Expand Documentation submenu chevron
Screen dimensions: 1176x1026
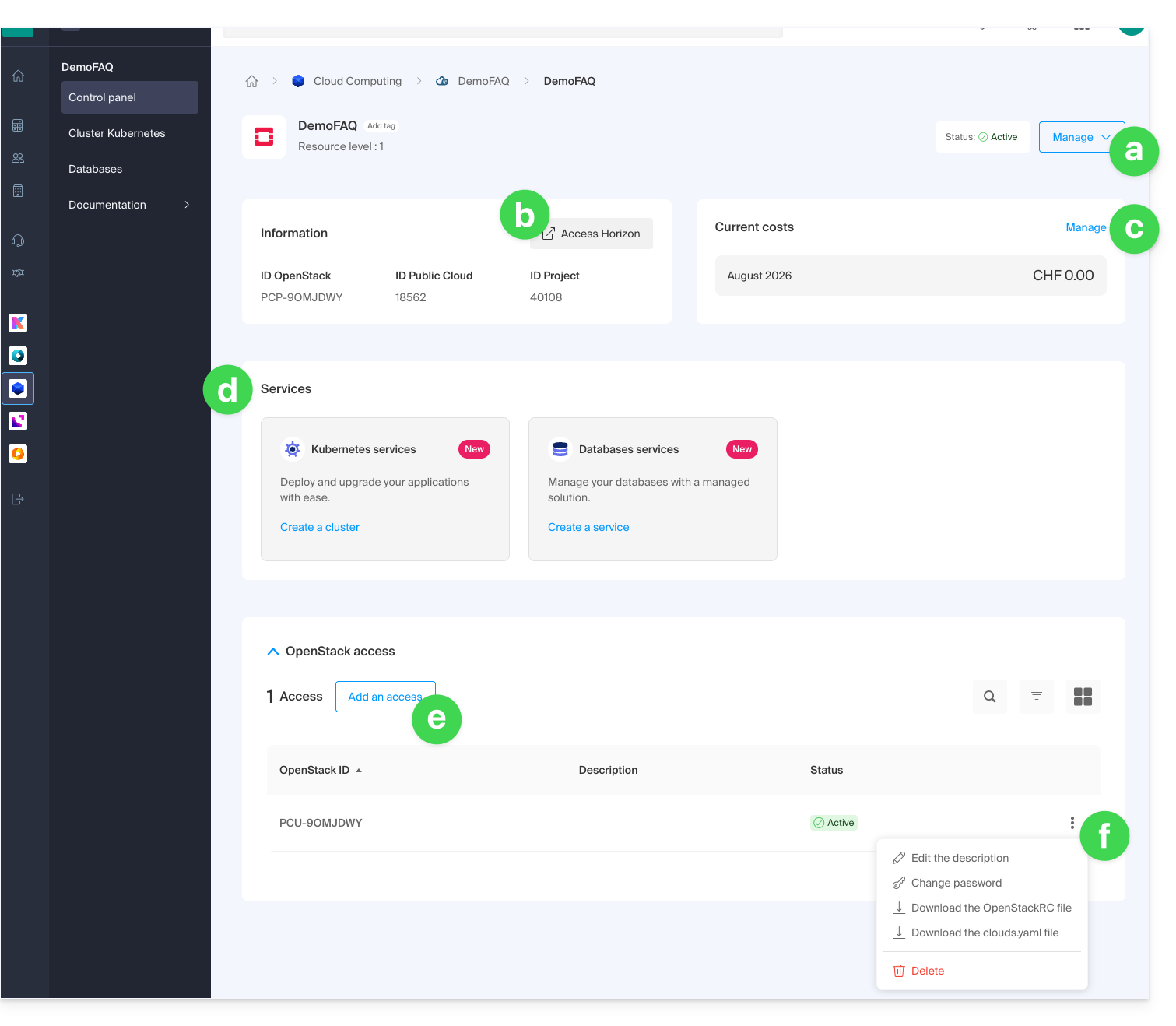[x=187, y=205]
